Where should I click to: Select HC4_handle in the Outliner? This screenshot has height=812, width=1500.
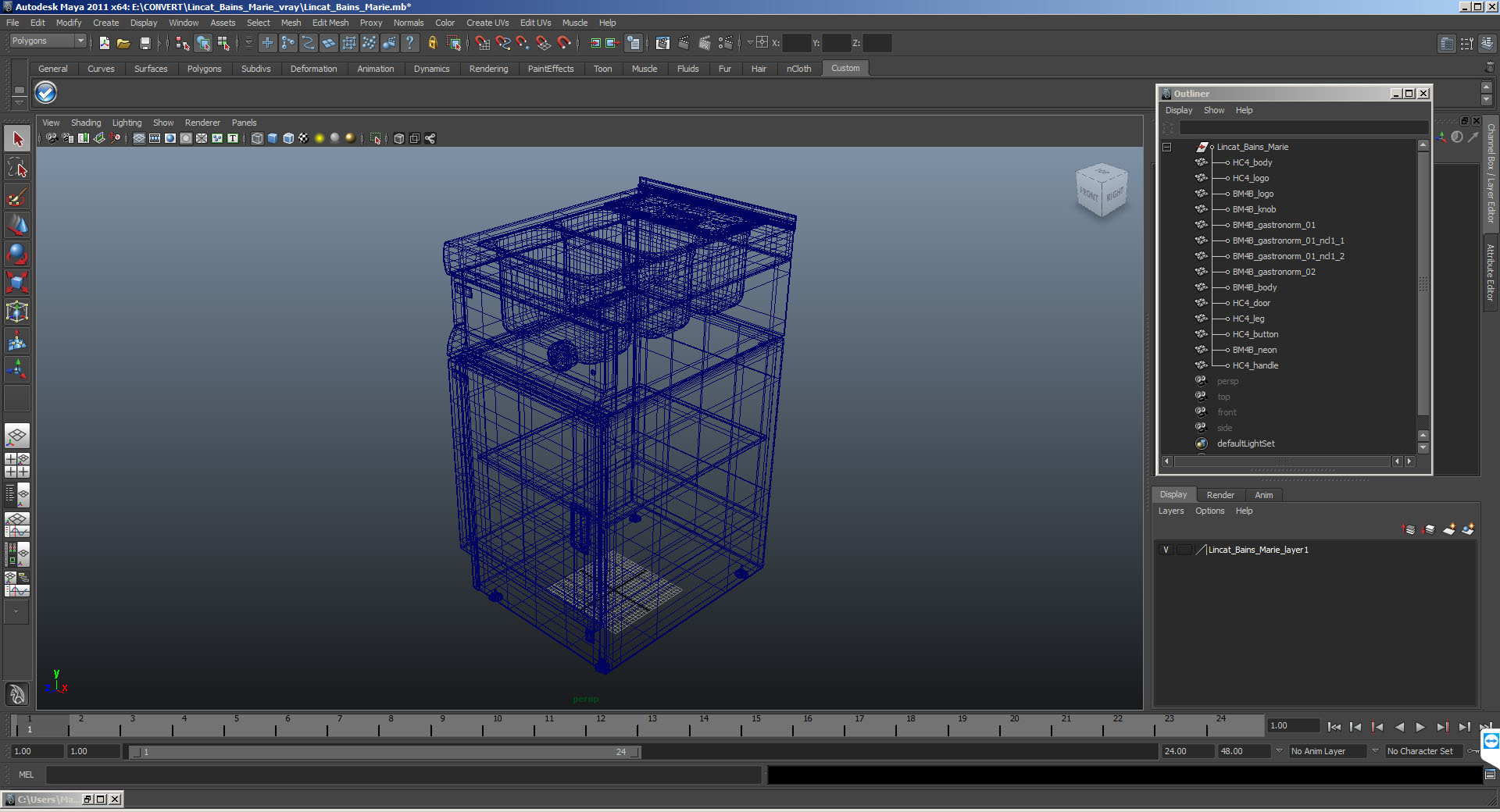pos(1255,365)
